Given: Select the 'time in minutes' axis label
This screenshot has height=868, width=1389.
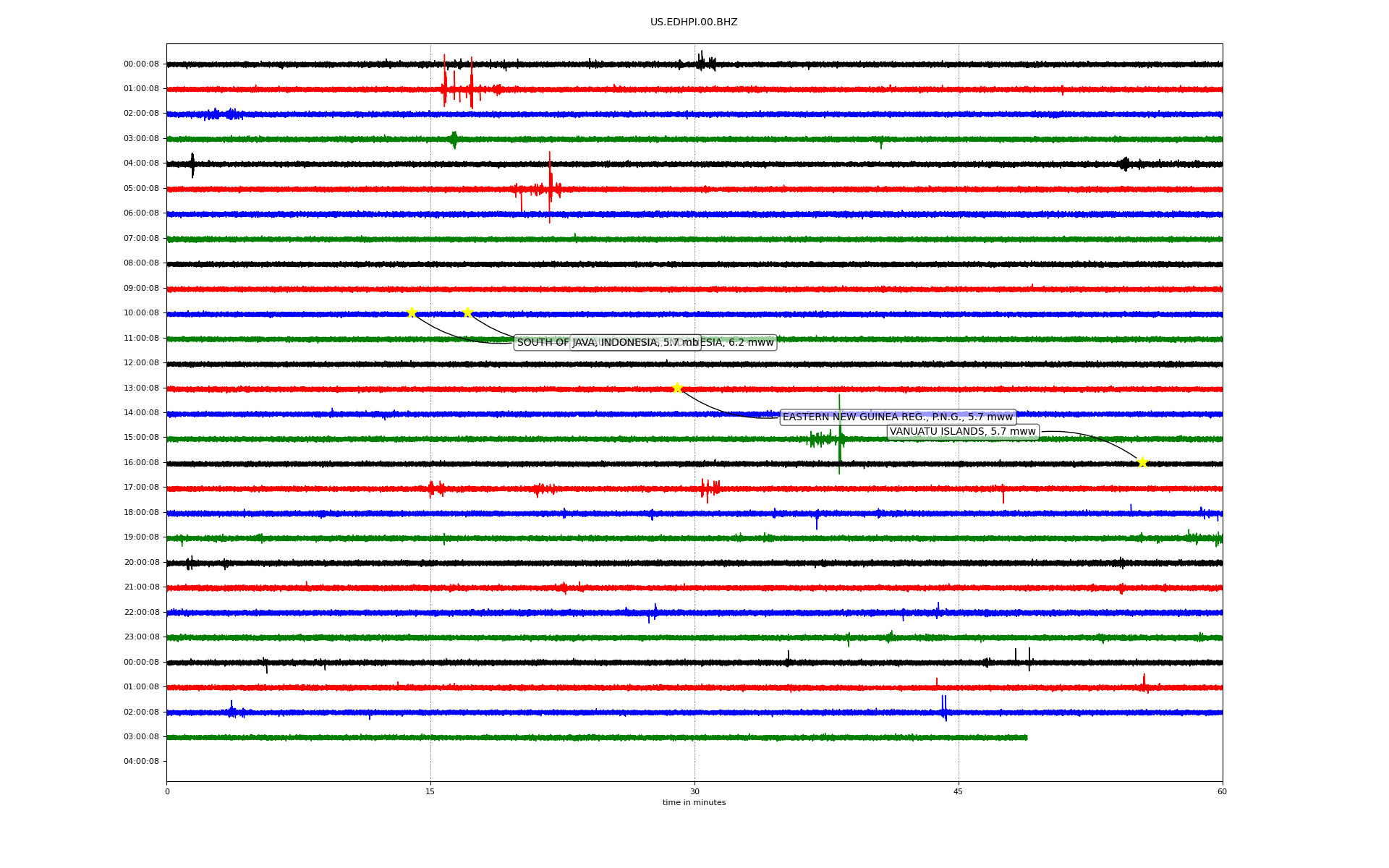Looking at the screenshot, I should point(694,803).
